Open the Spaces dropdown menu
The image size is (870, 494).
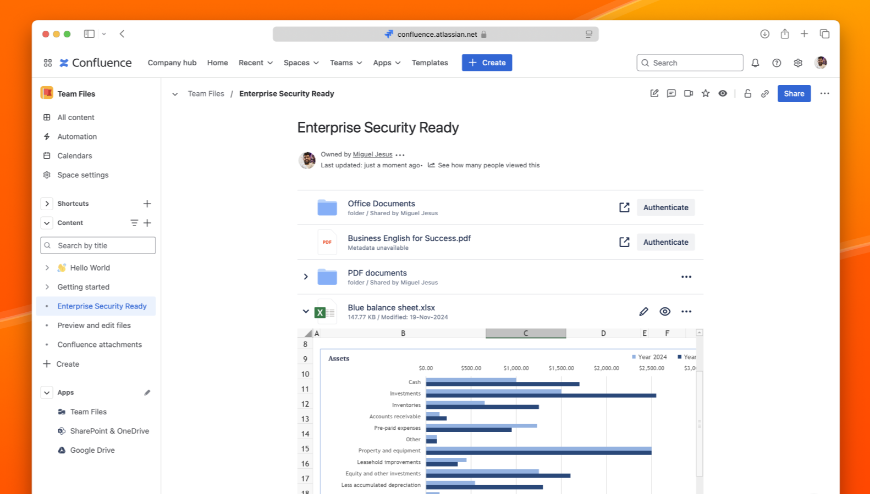click(x=300, y=63)
